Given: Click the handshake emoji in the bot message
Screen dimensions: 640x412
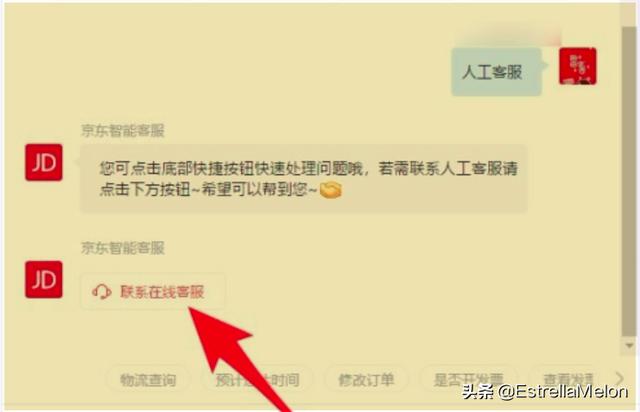Looking at the screenshot, I should (x=330, y=190).
